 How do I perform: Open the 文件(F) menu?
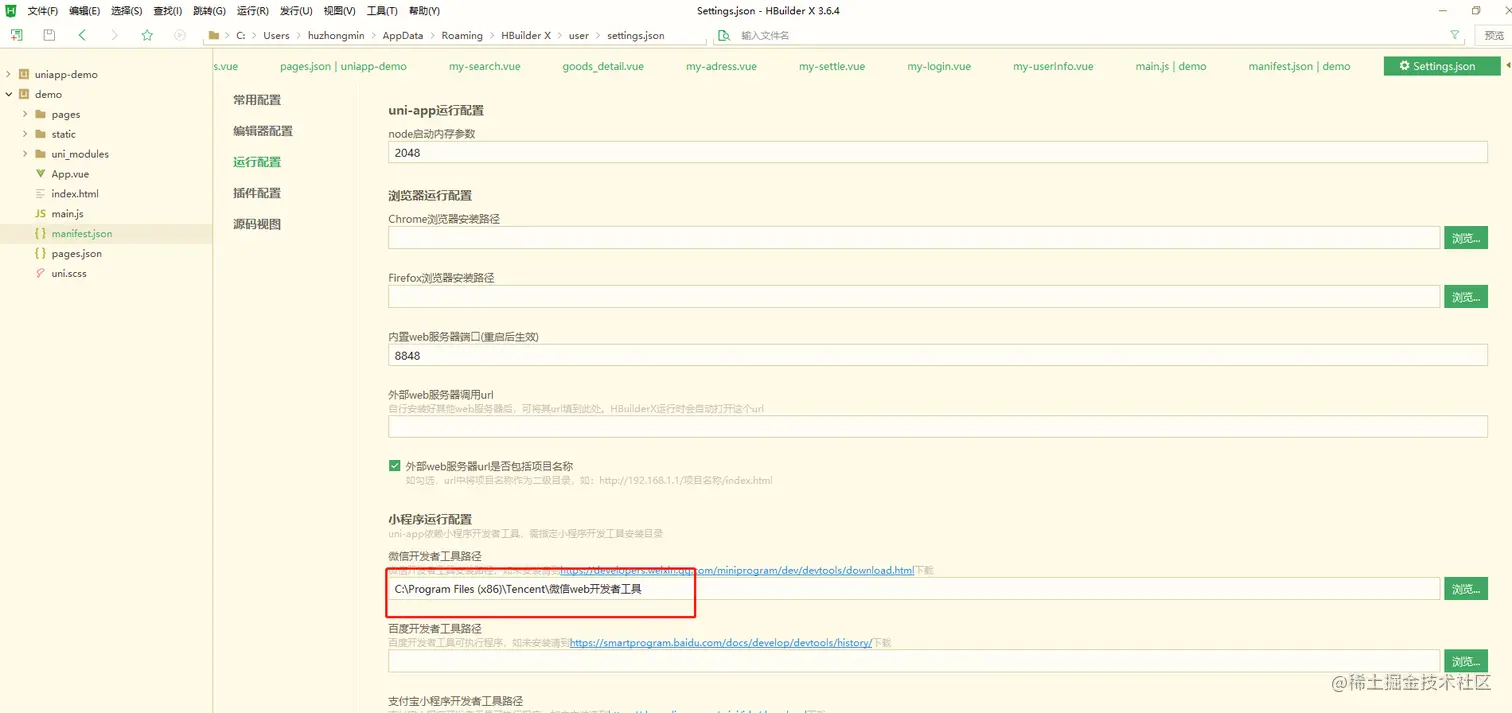[x=43, y=11]
